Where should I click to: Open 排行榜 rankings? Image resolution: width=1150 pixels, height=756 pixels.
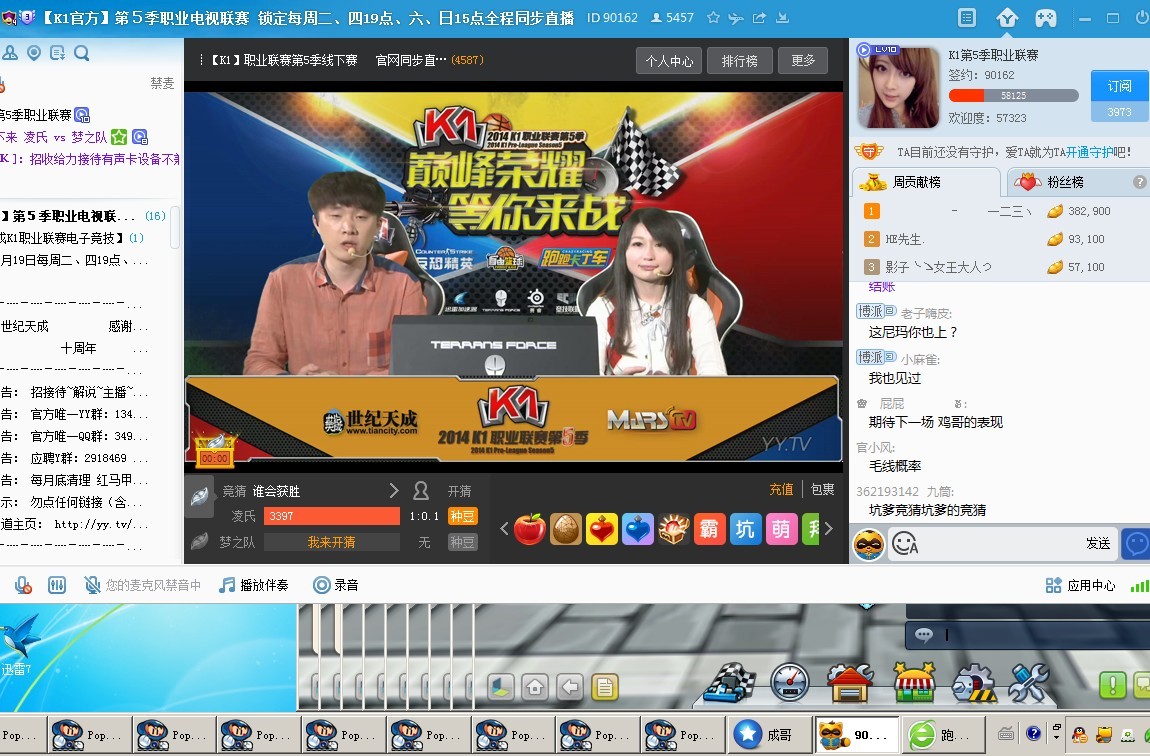point(739,61)
